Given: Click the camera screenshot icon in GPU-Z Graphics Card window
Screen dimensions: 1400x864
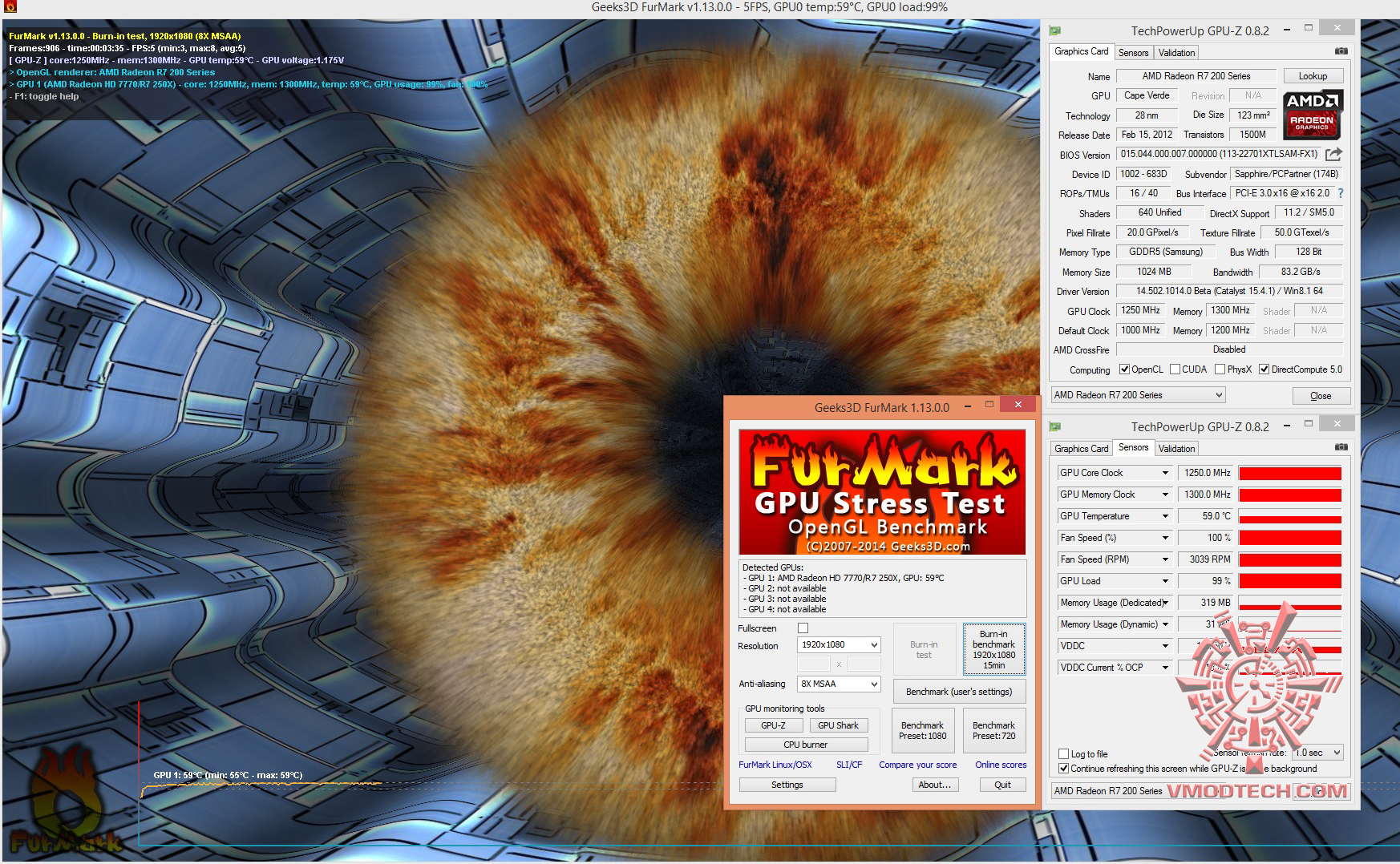Looking at the screenshot, I should (1341, 51).
